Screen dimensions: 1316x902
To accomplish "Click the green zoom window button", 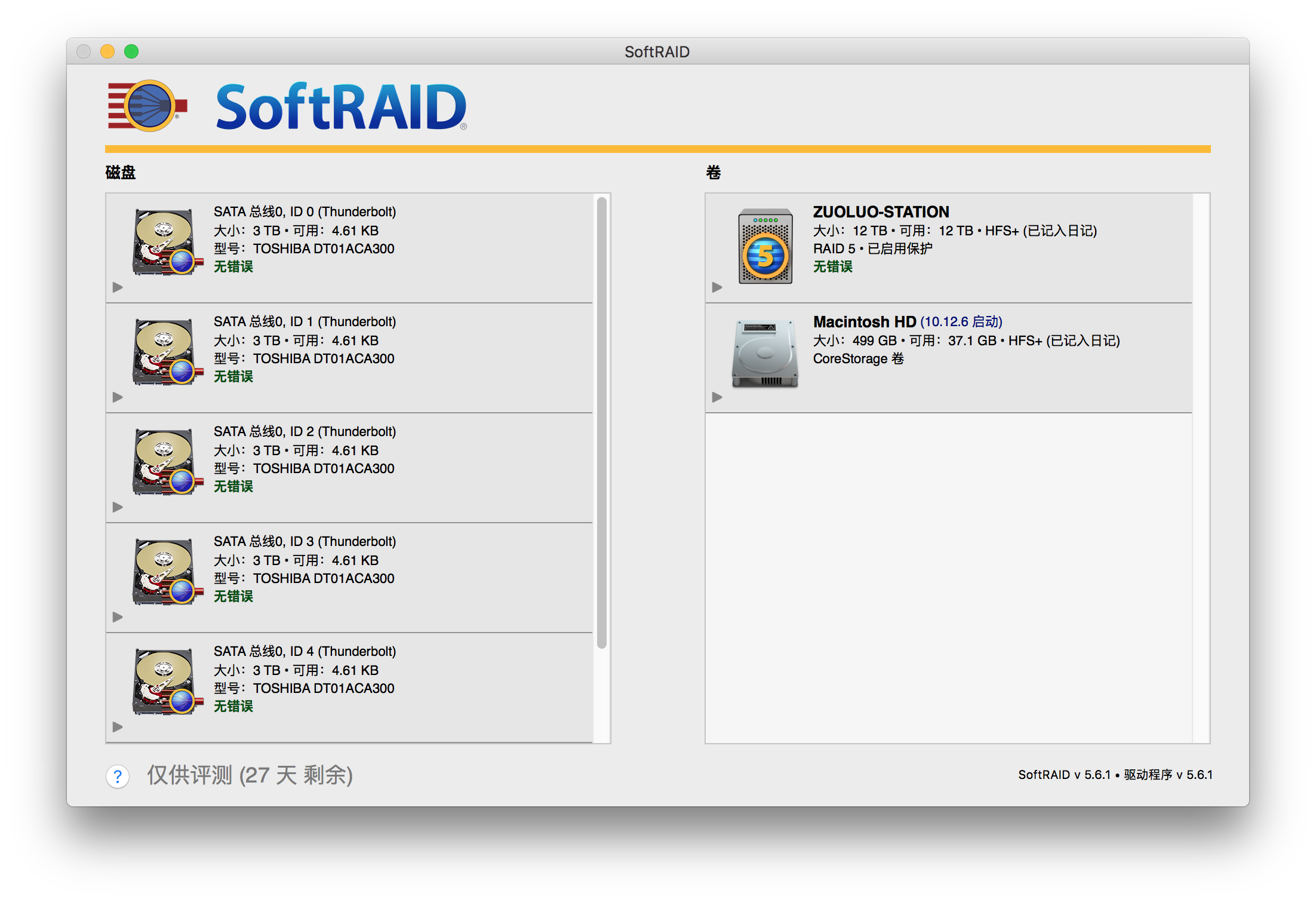I will click(x=131, y=52).
